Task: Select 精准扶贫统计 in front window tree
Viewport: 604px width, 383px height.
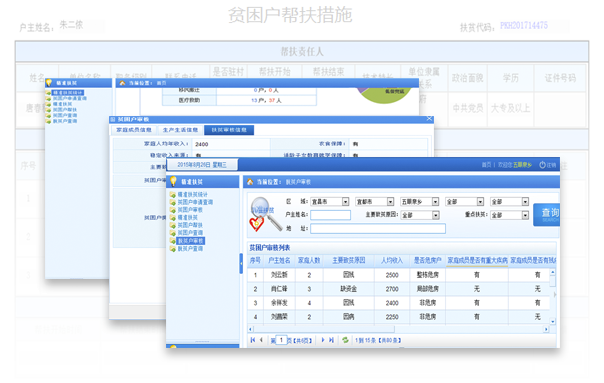Action: (x=193, y=195)
